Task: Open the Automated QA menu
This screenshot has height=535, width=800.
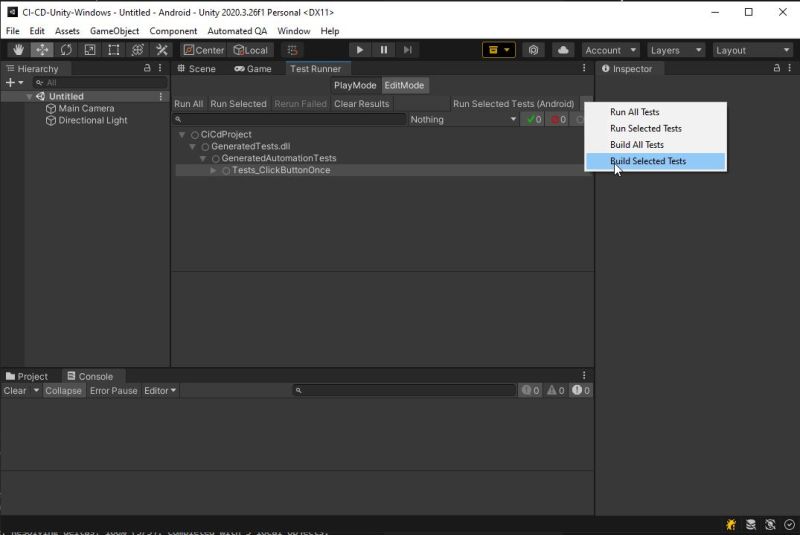Action: pyautogui.click(x=237, y=31)
